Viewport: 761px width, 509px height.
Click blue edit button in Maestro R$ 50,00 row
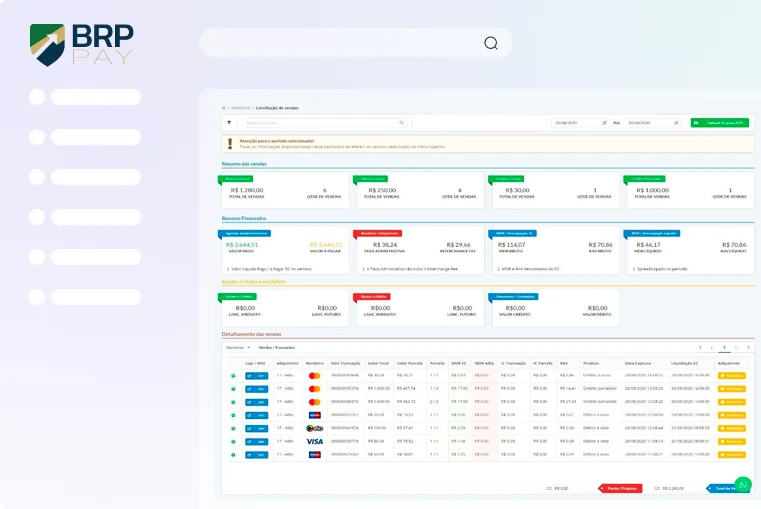click(256, 455)
